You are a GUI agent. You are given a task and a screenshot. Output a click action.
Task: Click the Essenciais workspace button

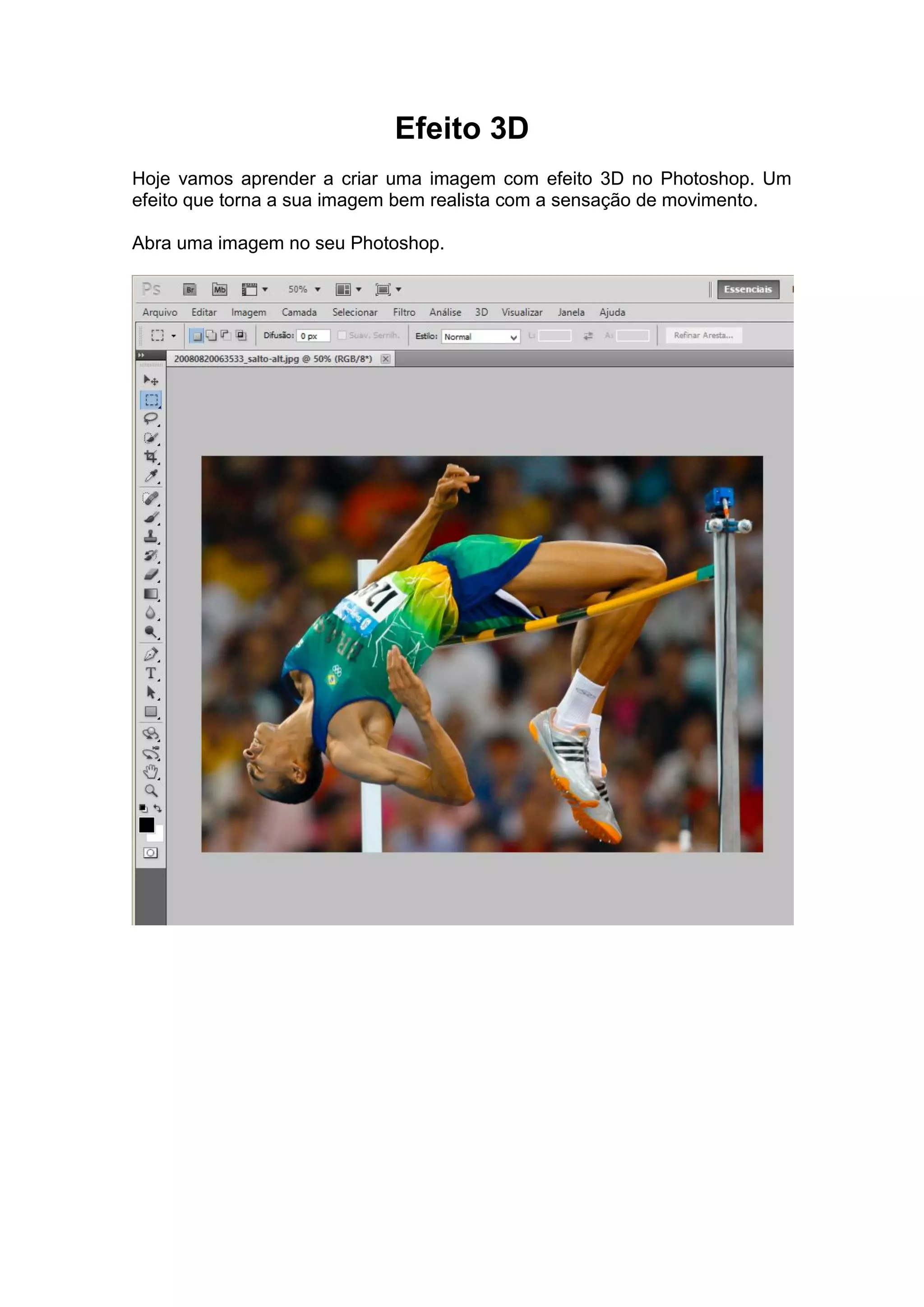[x=748, y=289]
